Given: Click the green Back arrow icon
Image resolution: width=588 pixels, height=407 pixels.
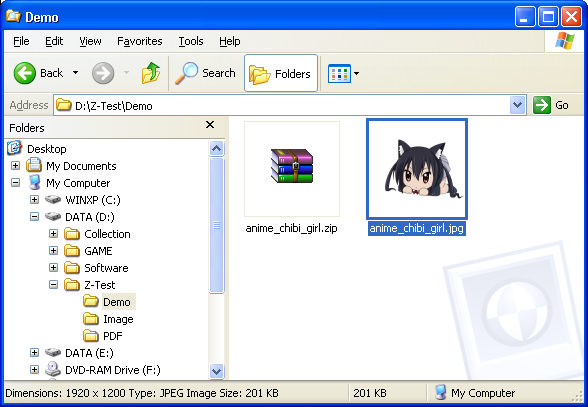Looking at the screenshot, I should [25, 73].
